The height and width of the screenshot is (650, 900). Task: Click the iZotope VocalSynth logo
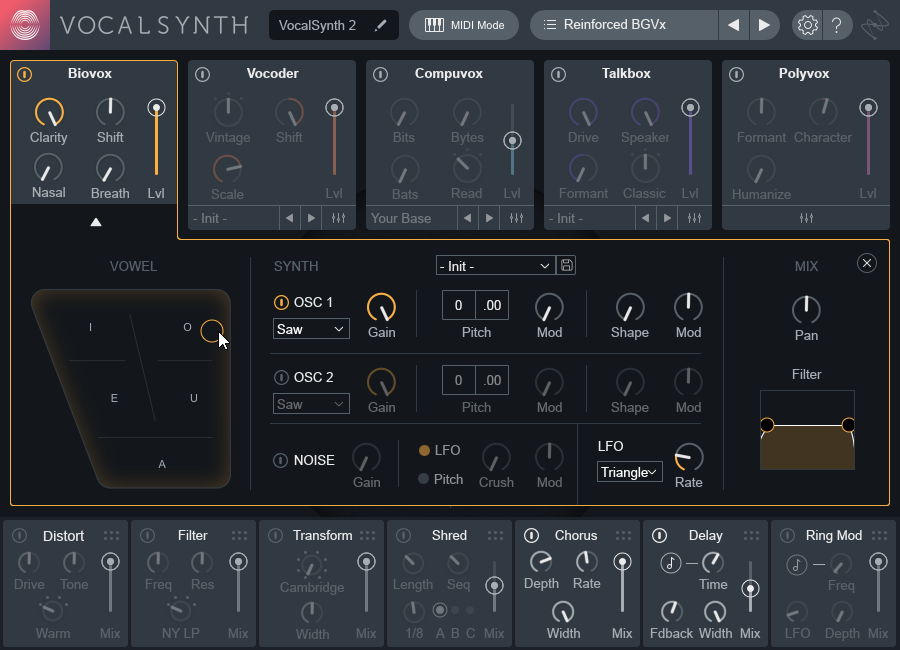25,25
